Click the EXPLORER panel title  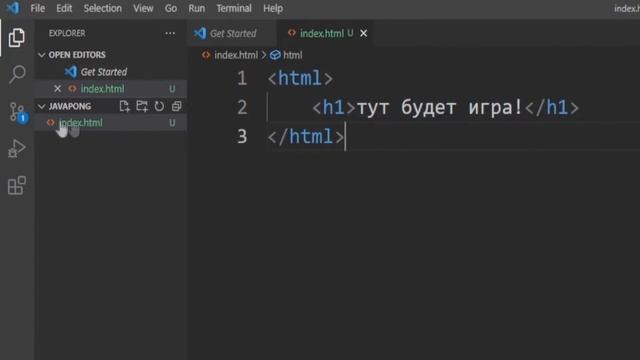pyautogui.click(x=67, y=33)
